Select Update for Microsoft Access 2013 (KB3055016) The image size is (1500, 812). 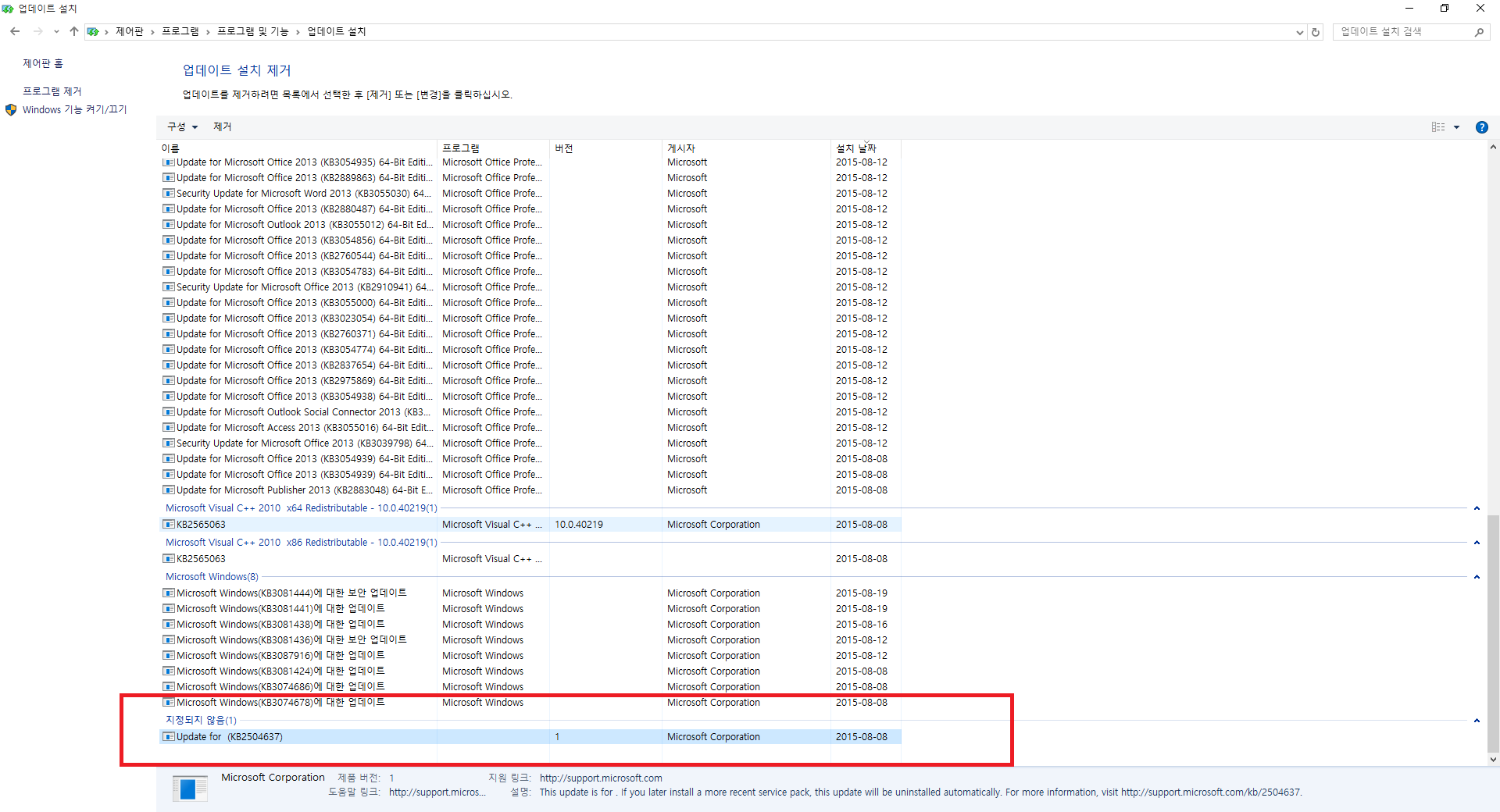pyautogui.click(x=530, y=428)
